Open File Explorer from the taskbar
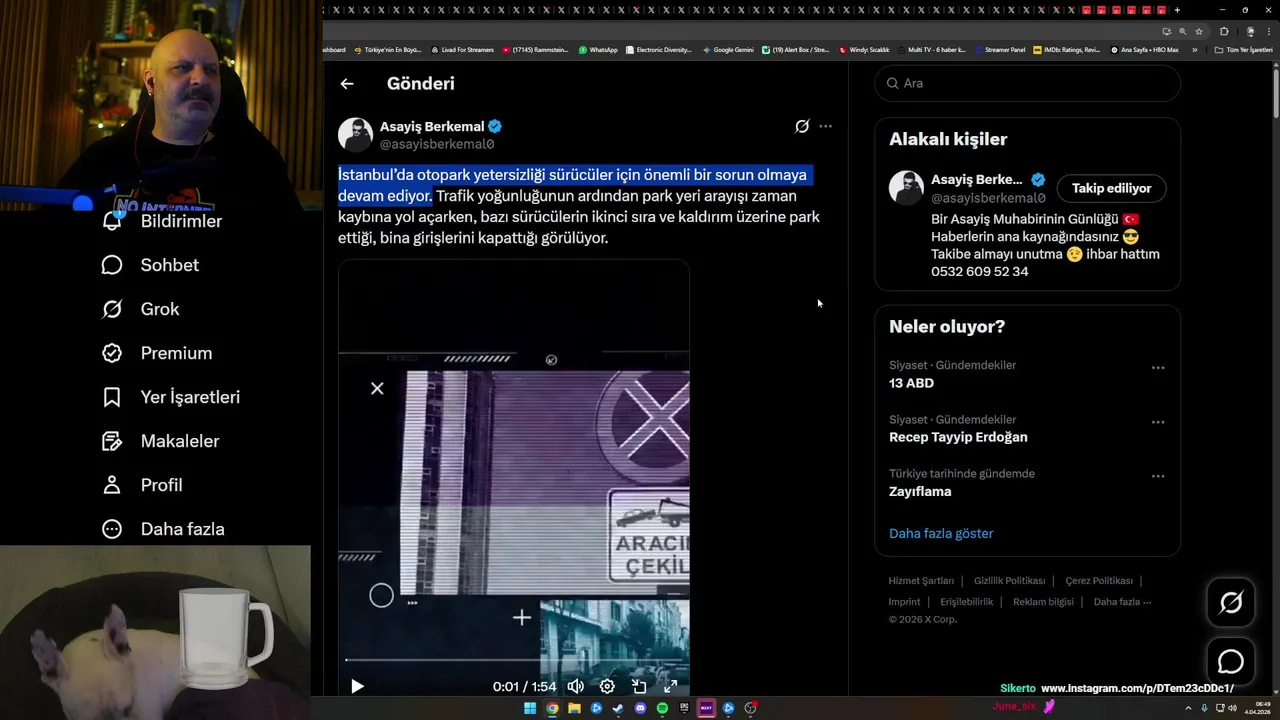This screenshot has height=720, width=1280. [574, 708]
